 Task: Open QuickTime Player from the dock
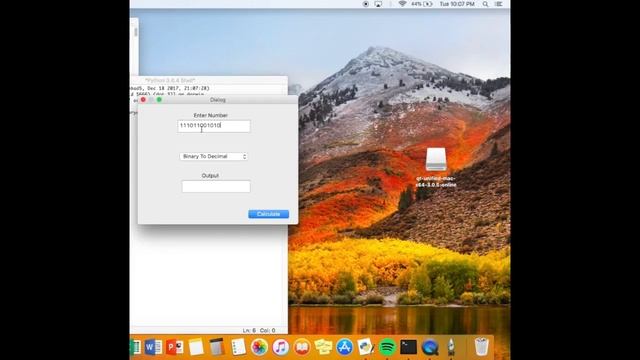(x=429, y=347)
